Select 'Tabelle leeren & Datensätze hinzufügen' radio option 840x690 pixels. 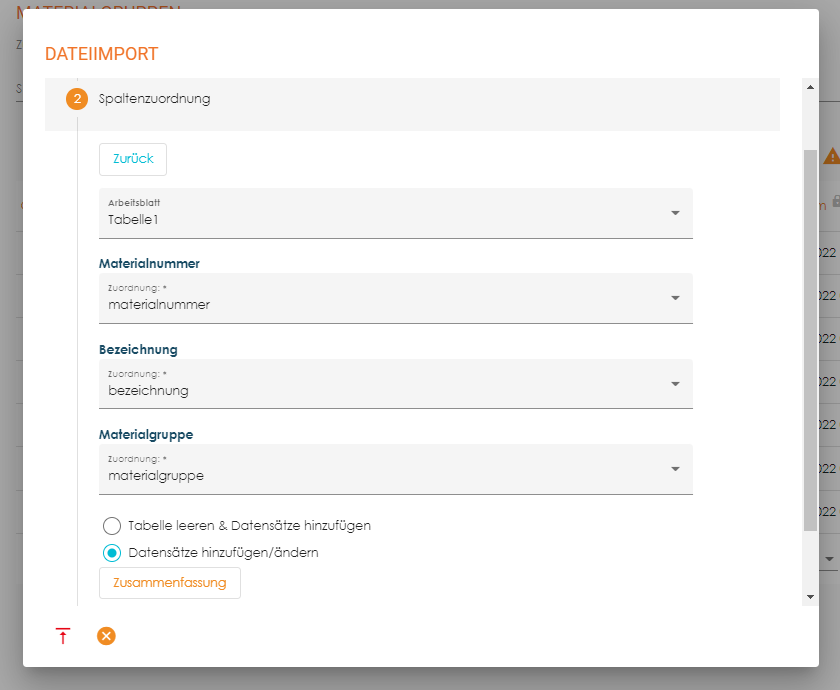pos(112,525)
